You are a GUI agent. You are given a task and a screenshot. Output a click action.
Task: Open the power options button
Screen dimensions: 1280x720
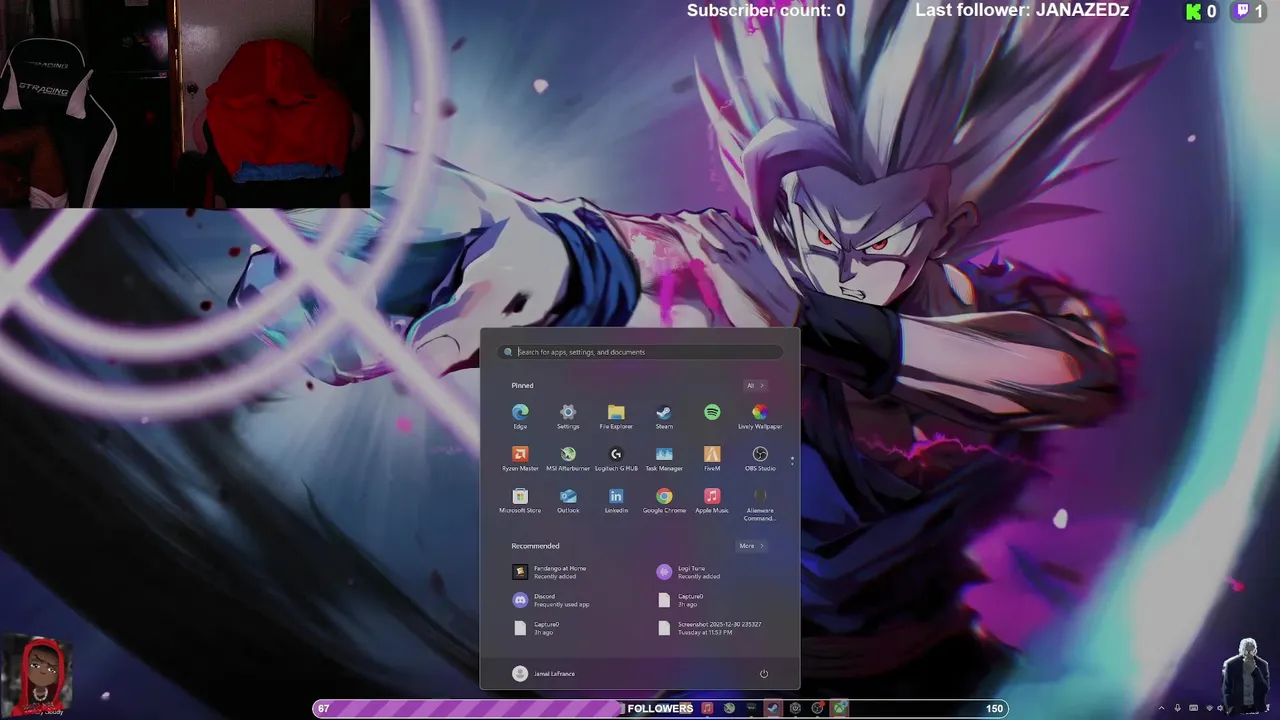point(764,673)
